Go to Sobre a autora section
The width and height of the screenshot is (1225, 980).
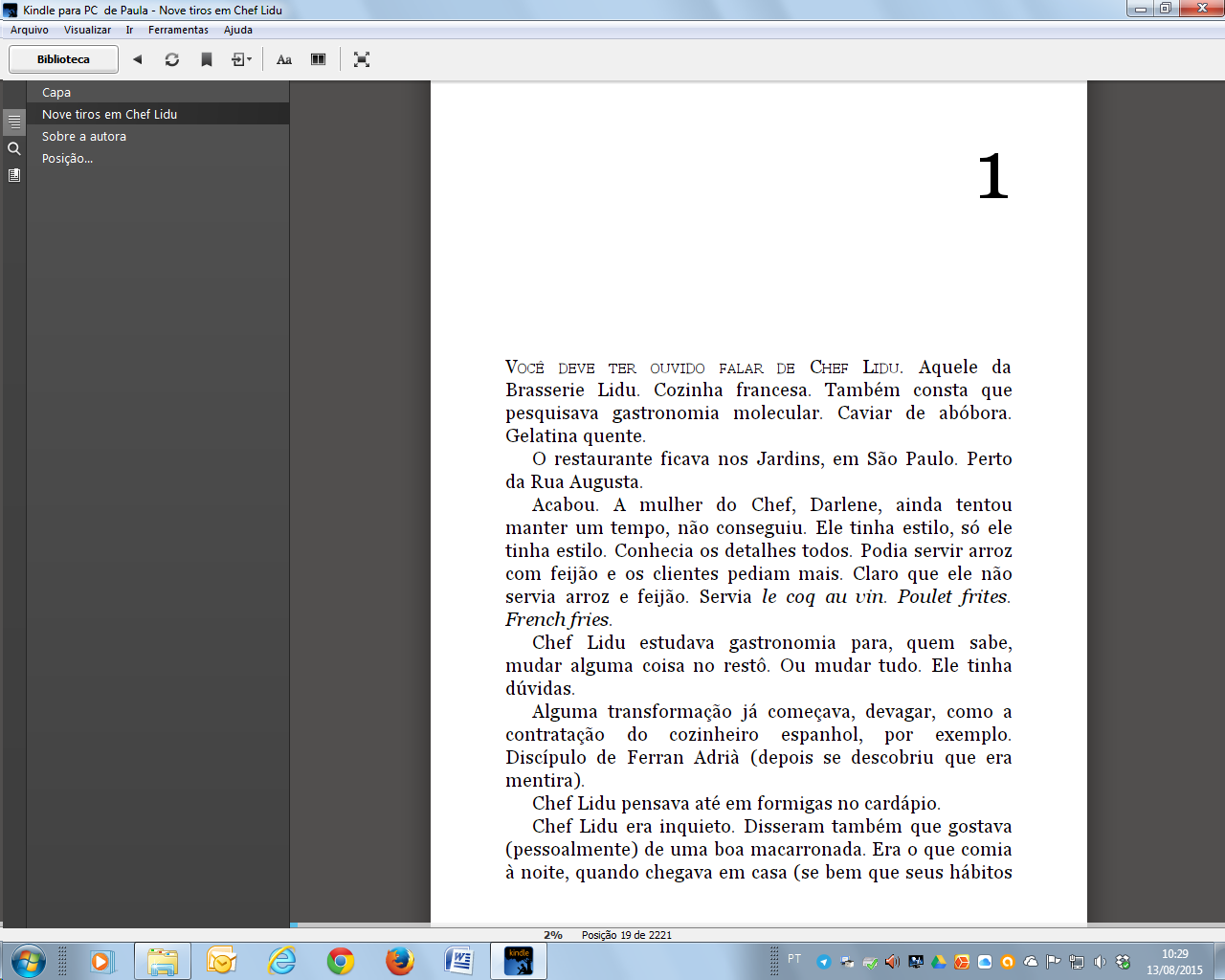pos(84,137)
